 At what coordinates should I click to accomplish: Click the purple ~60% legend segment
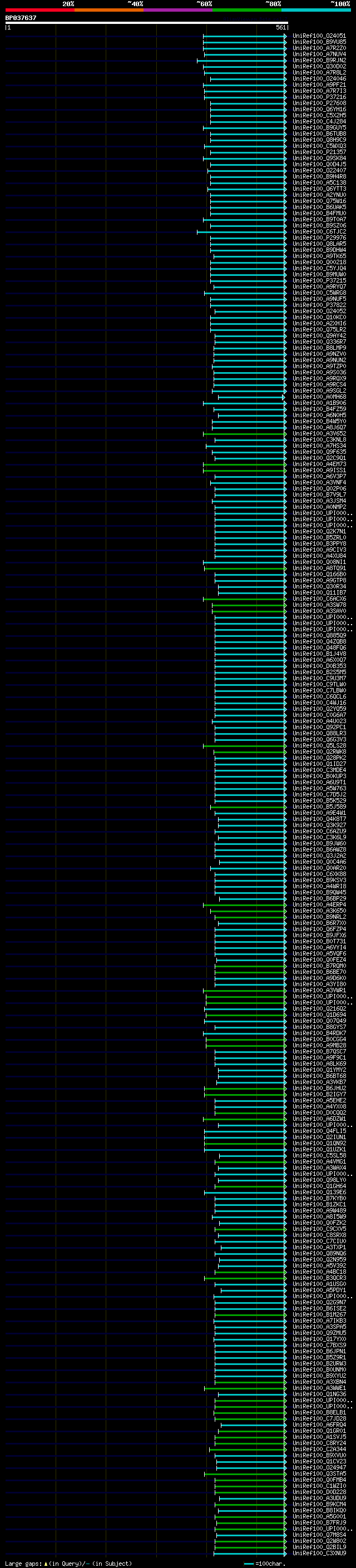177,10
